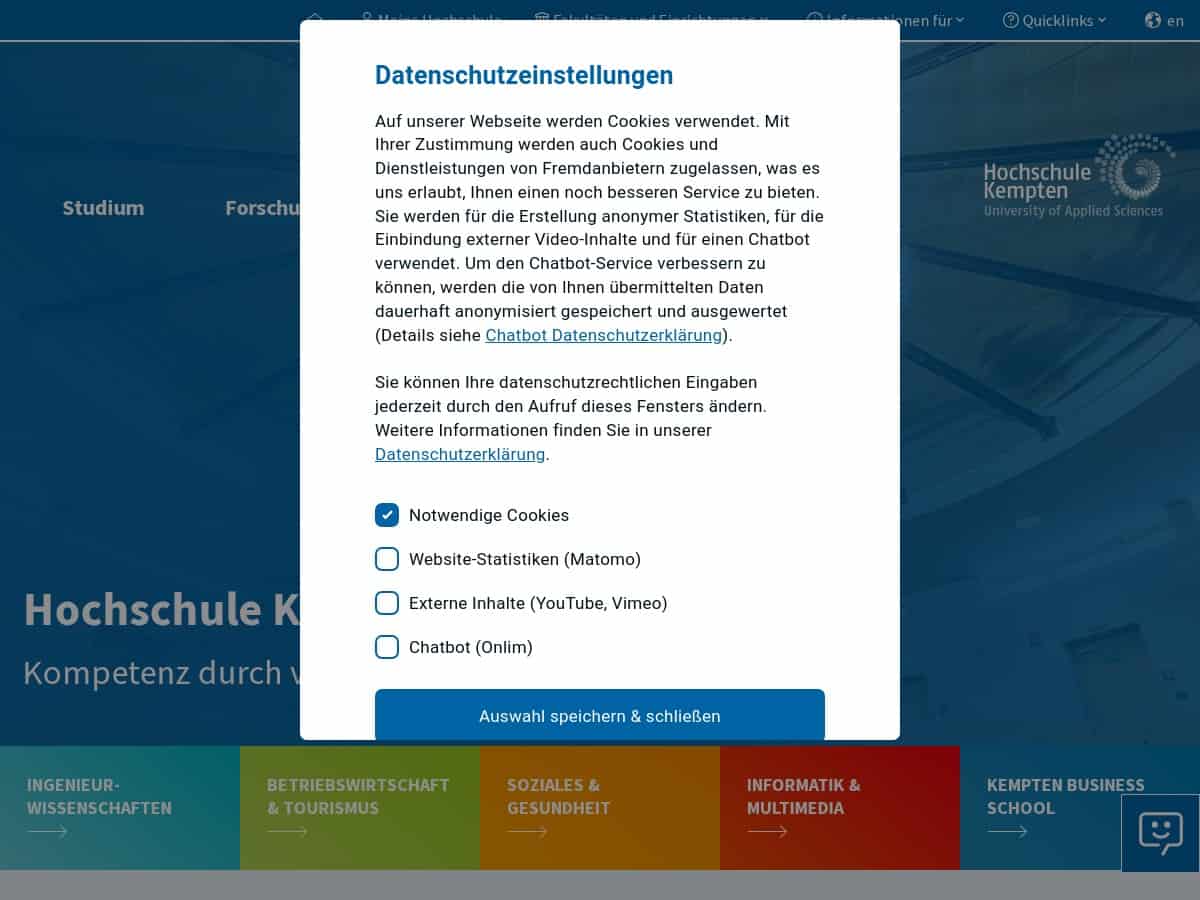The height and width of the screenshot is (900, 1200).
Task: Enable Chatbot (Onlim) checkbox
Action: click(387, 647)
